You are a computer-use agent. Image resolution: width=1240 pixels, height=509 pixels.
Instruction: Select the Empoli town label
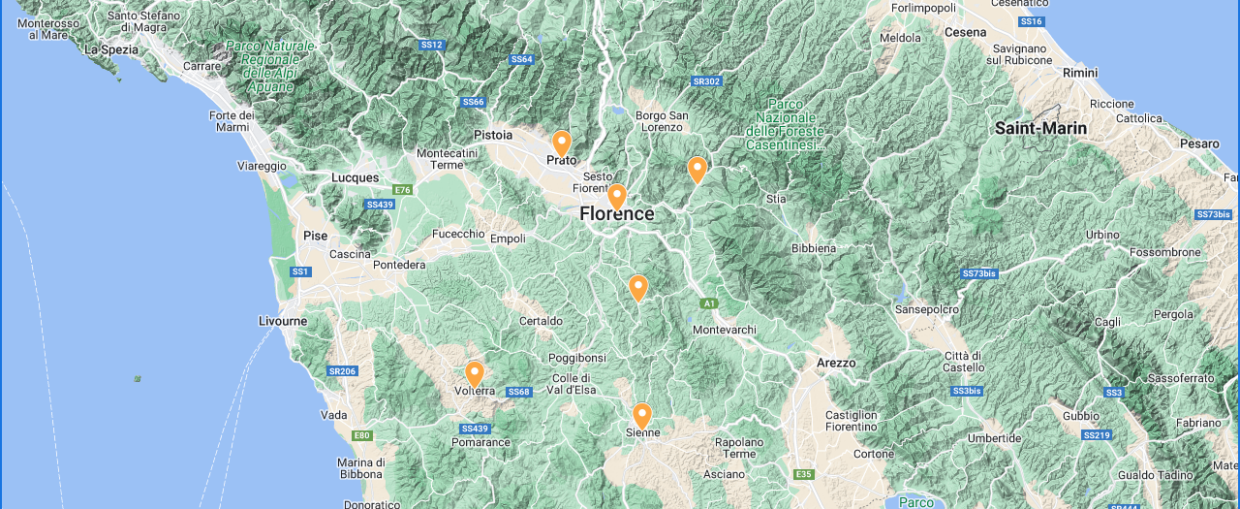[508, 239]
